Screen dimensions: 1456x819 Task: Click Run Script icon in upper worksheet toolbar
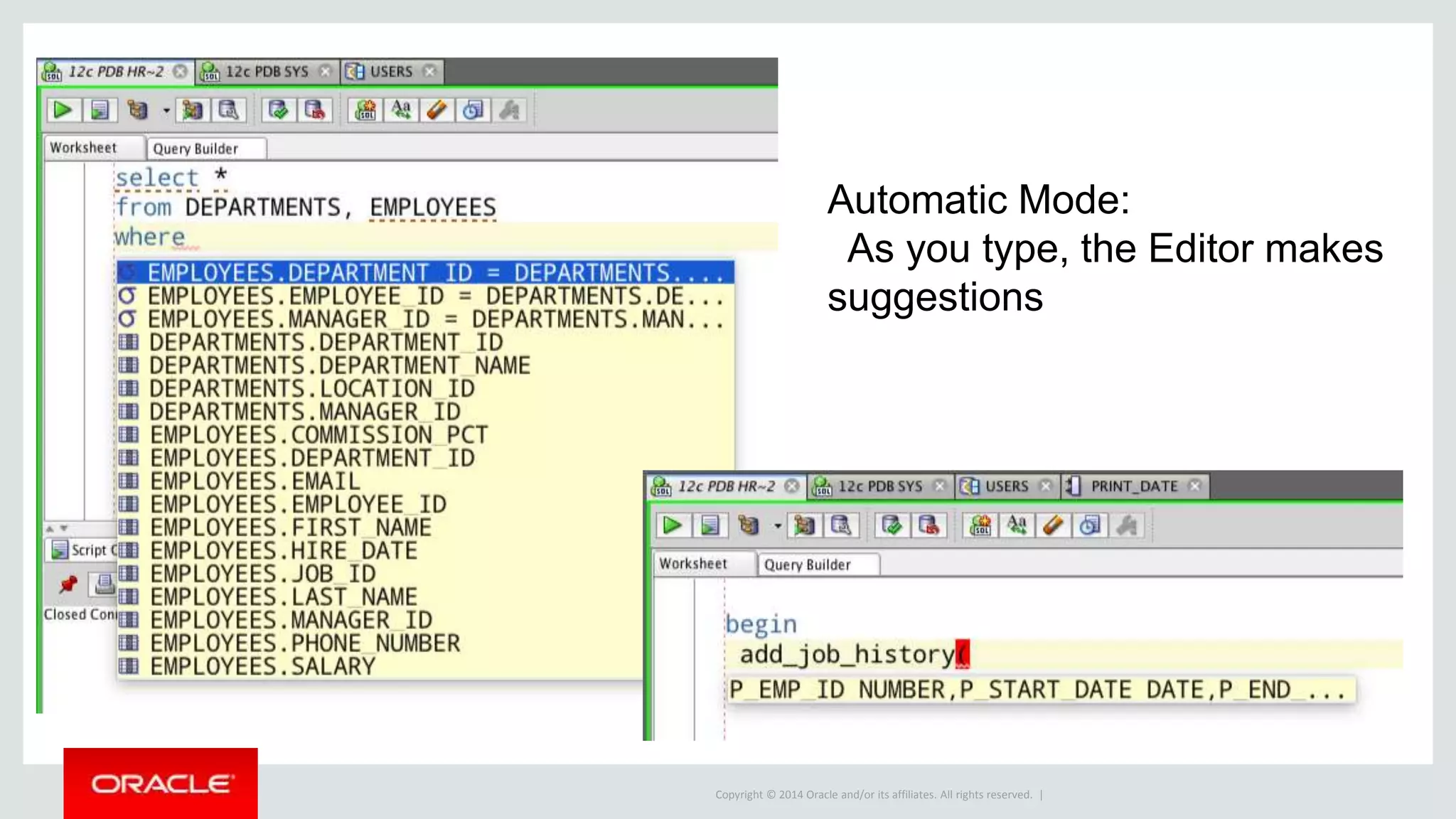click(99, 110)
